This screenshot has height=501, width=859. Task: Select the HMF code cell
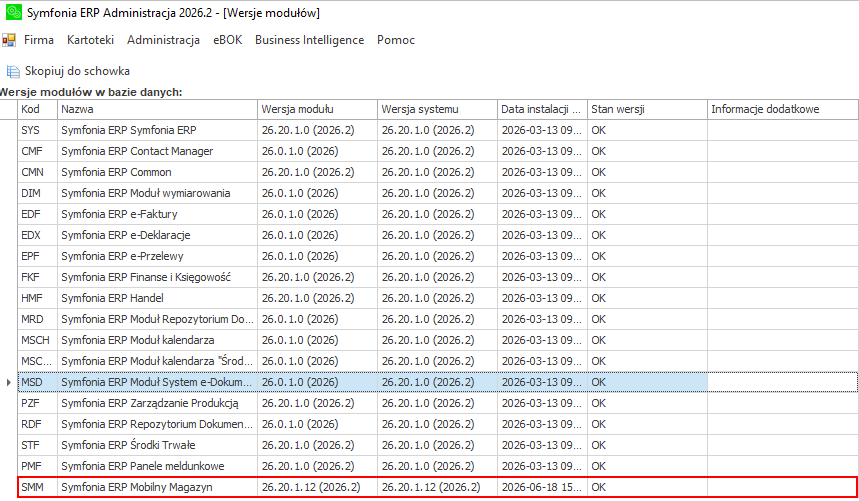coord(37,298)
